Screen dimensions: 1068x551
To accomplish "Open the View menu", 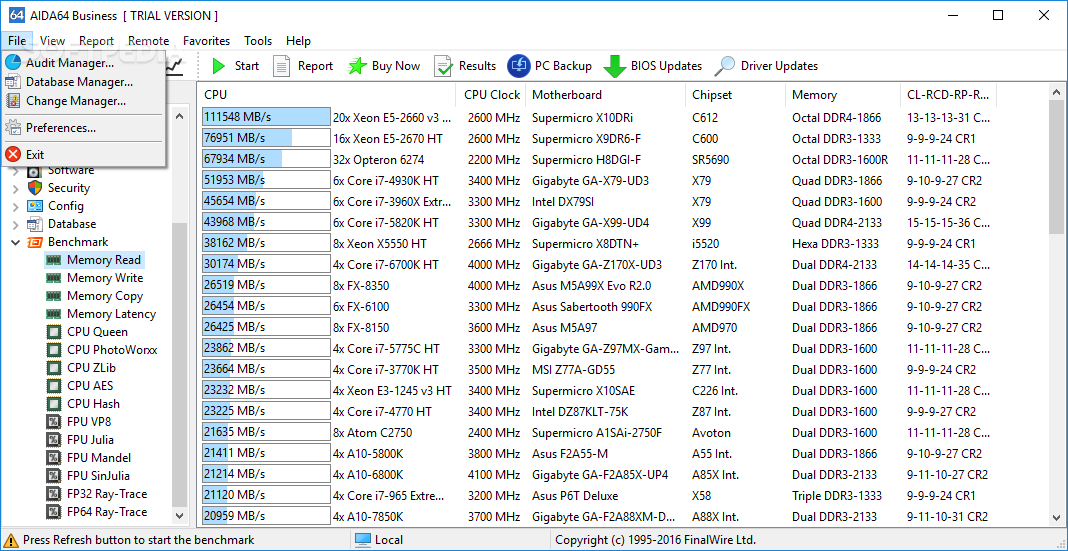I will point(52,41).
